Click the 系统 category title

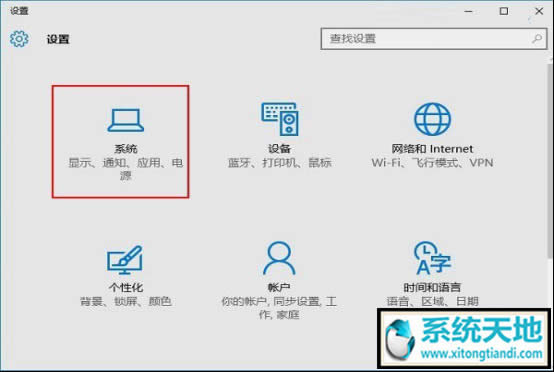[126, 149]
